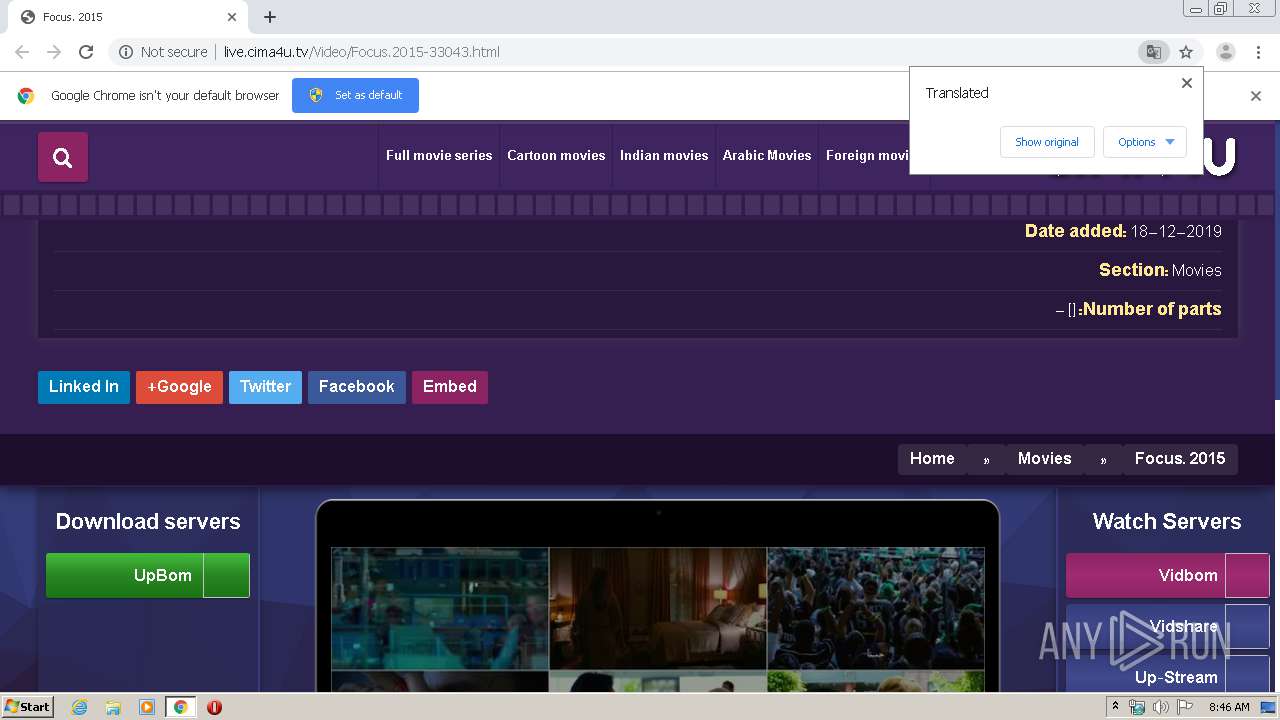Open Chrome three-dot menu
1280x720 pixels.
[x=1258, y=52]
